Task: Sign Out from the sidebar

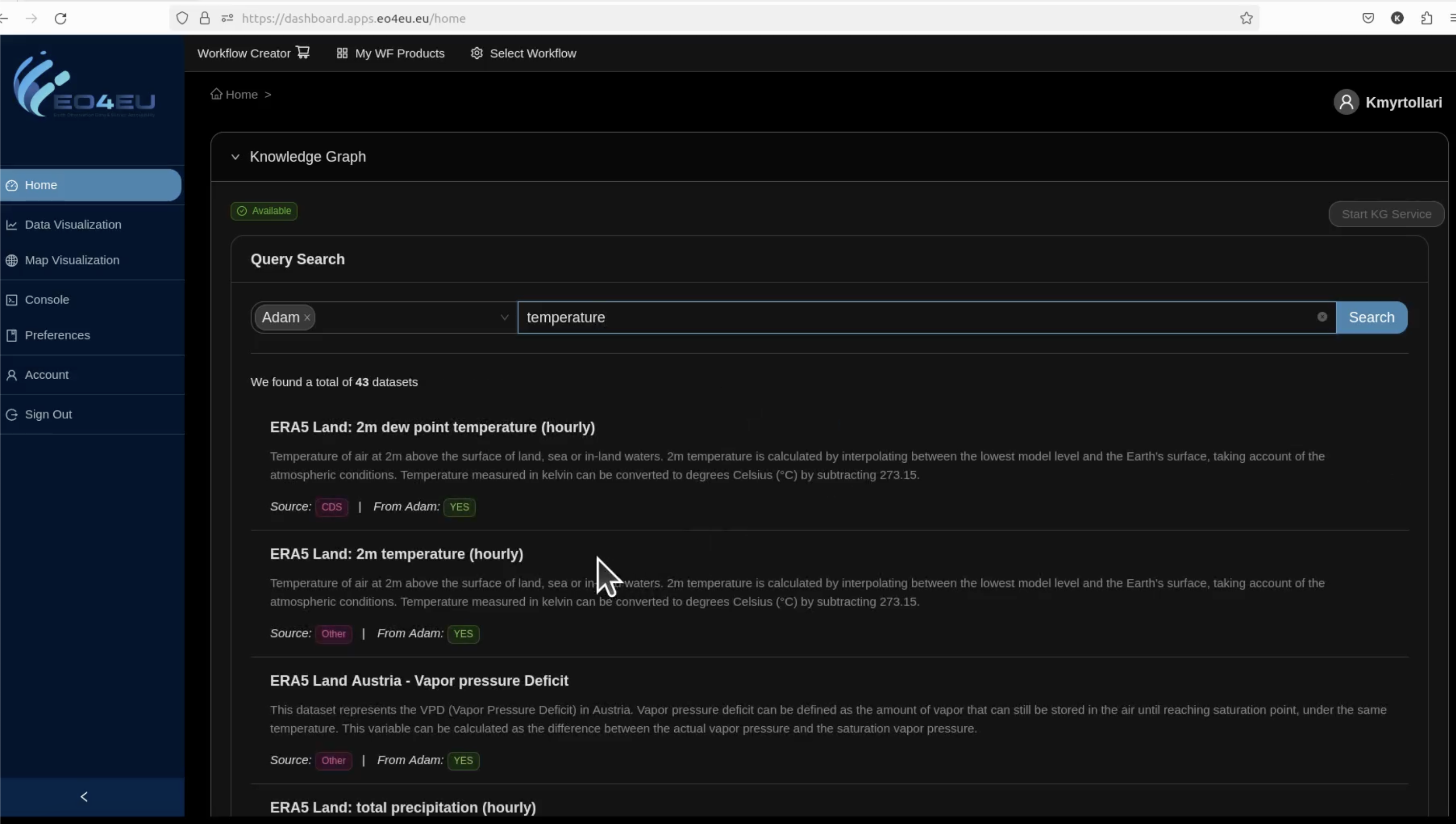Action: click(92, 415)
